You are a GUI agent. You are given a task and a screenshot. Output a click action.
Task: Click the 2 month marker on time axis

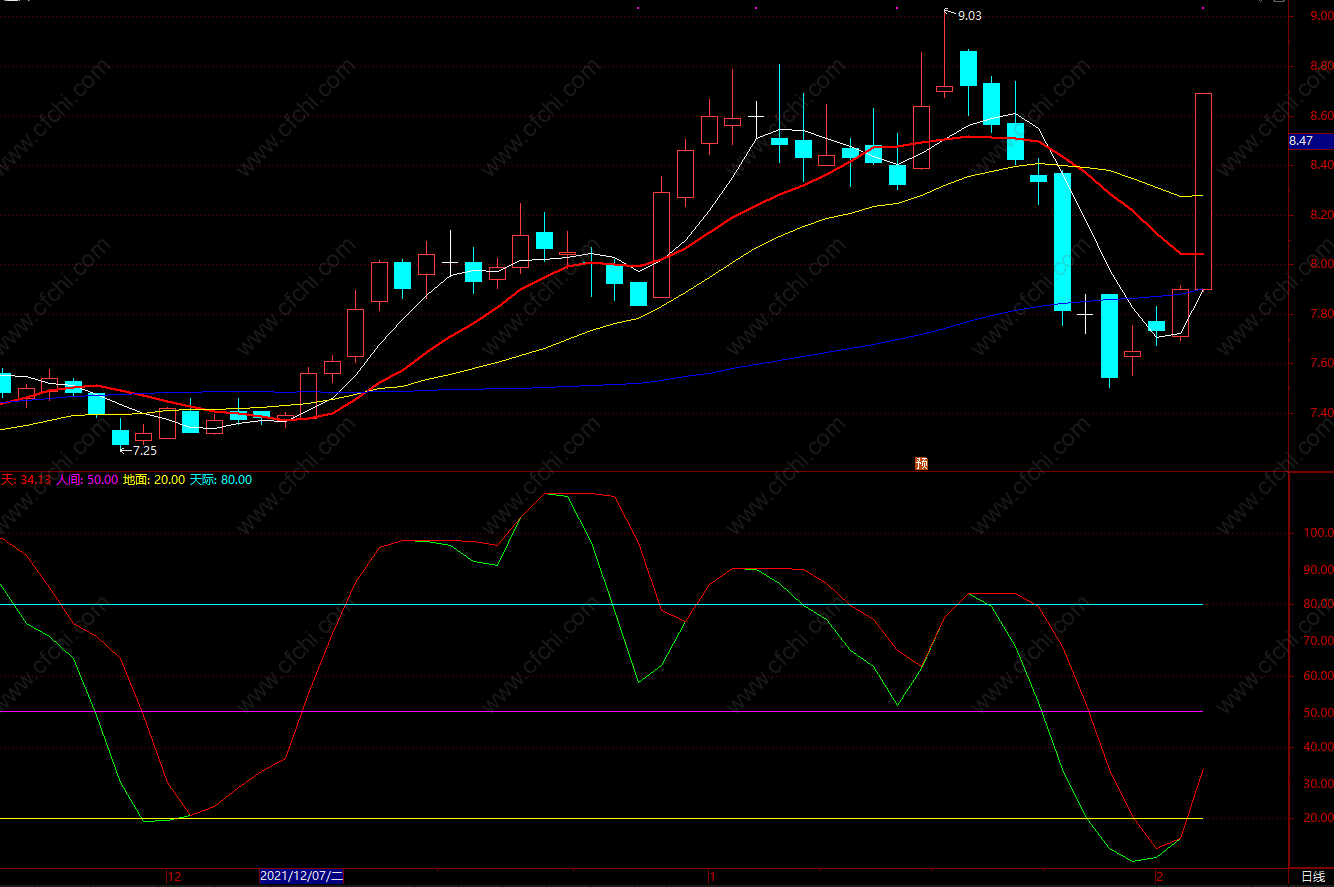[1159, 876]
